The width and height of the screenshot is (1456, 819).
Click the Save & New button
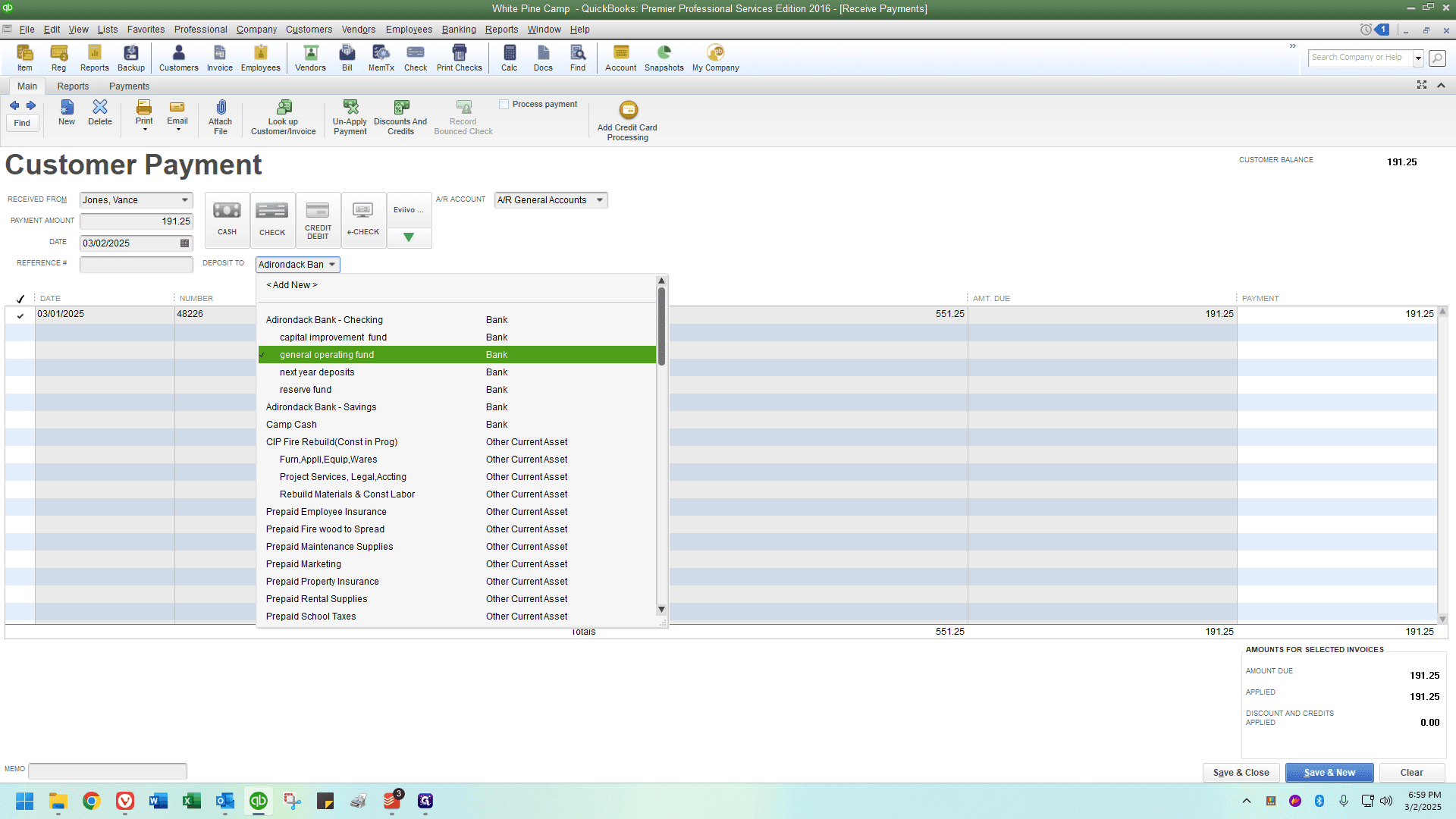point(1329,773)
